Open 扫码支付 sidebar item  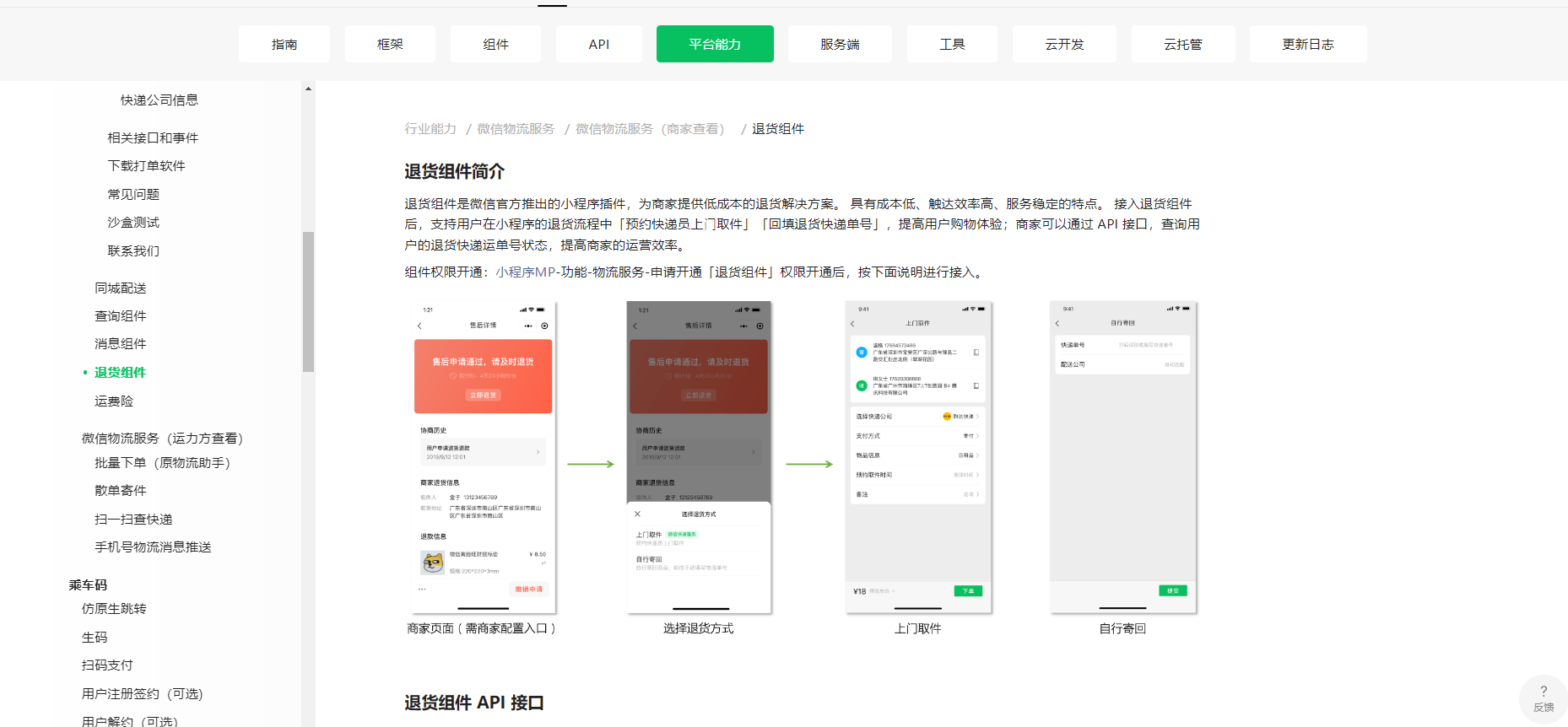tap(107, 665)
